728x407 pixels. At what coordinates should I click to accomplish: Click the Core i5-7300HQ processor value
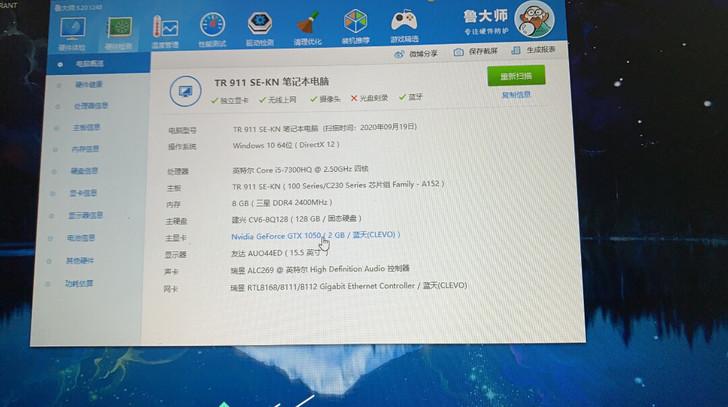click(300, 169)
